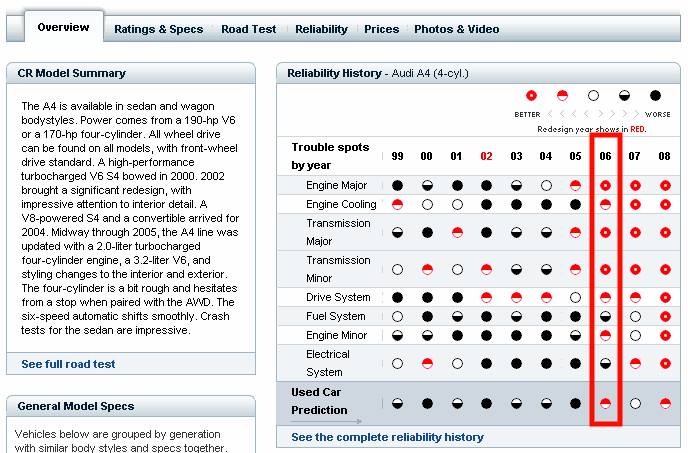Screen dimensions: 688x453
Task: Click the Engine Cooling row label
Action: click(x=341, y=205)
